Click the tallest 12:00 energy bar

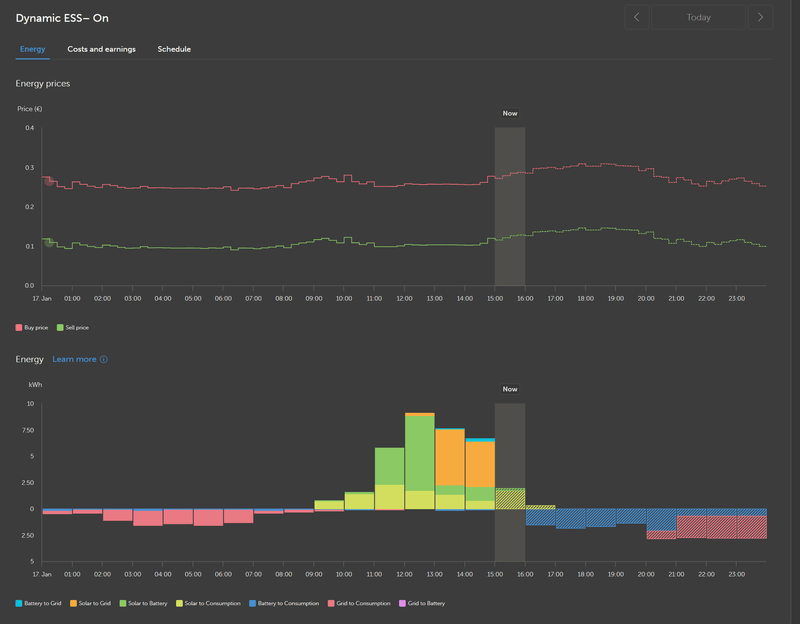click(x=419, y=461)
